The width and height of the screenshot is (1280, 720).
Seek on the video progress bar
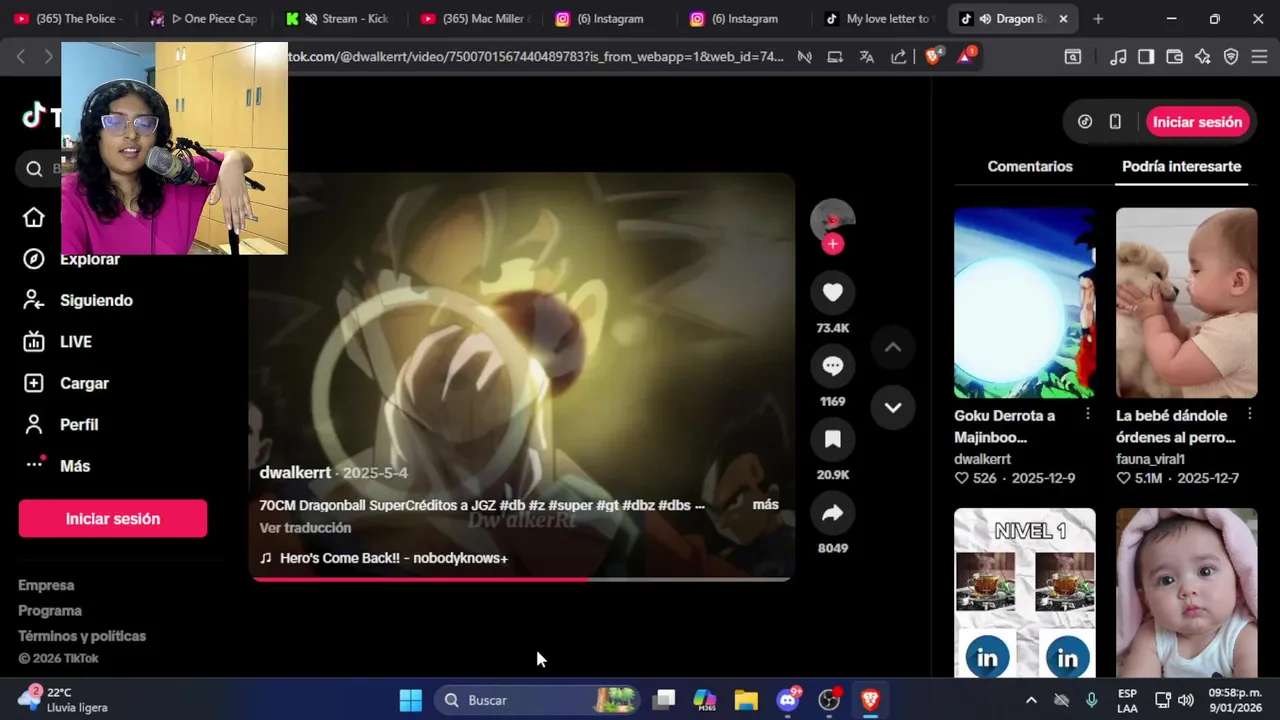point(521,578)
